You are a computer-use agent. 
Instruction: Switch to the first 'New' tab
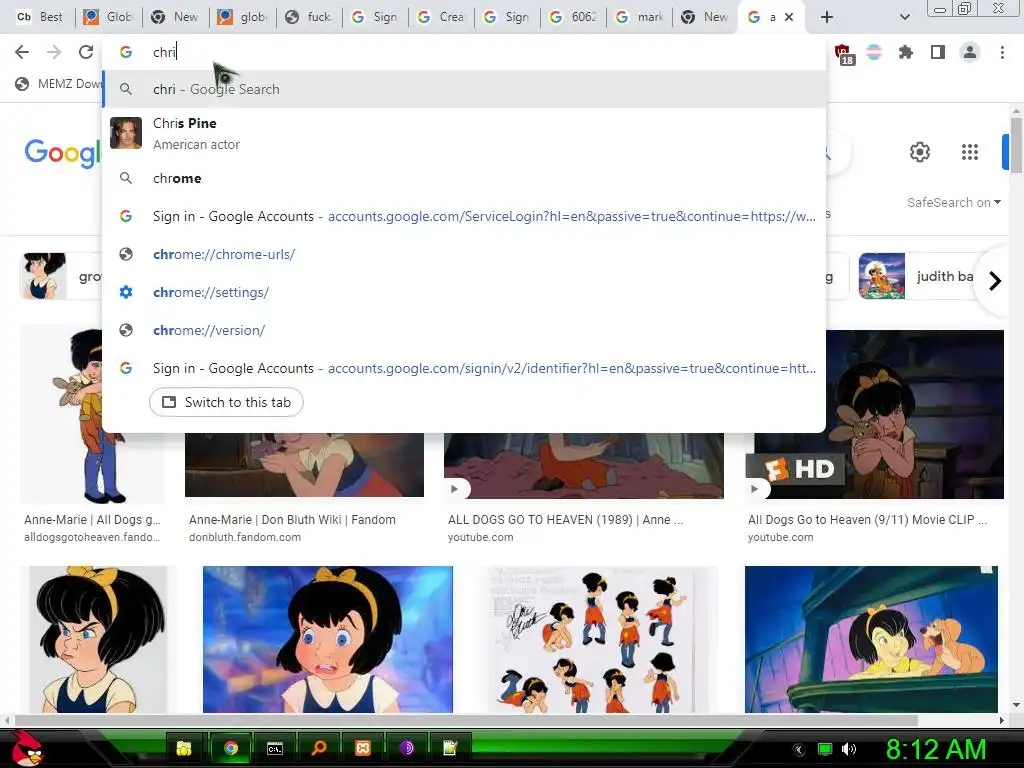point(175,17)
